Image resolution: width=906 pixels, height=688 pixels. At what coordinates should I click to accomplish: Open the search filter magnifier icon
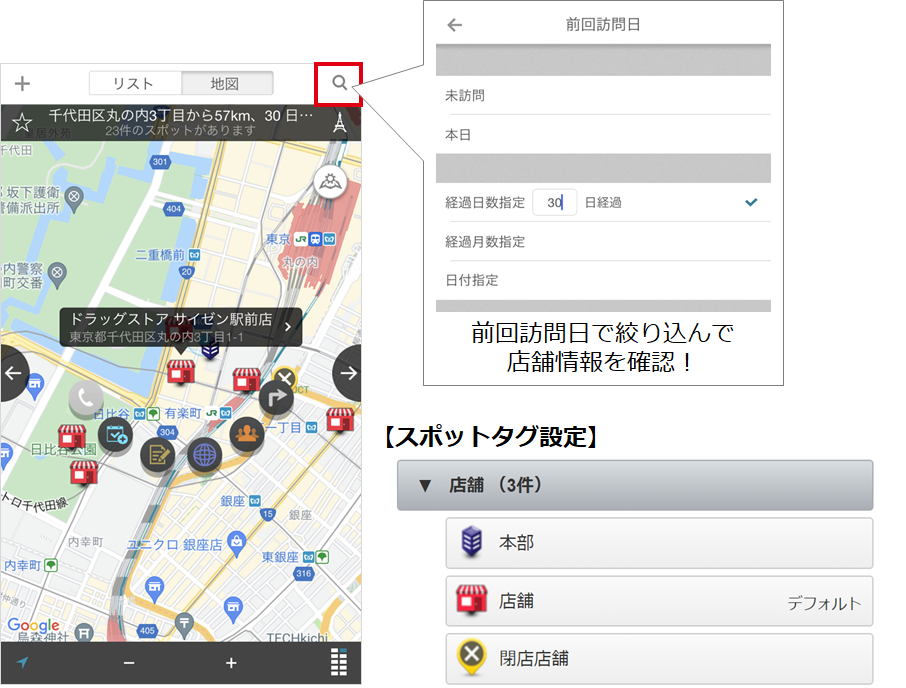(339, 83)
